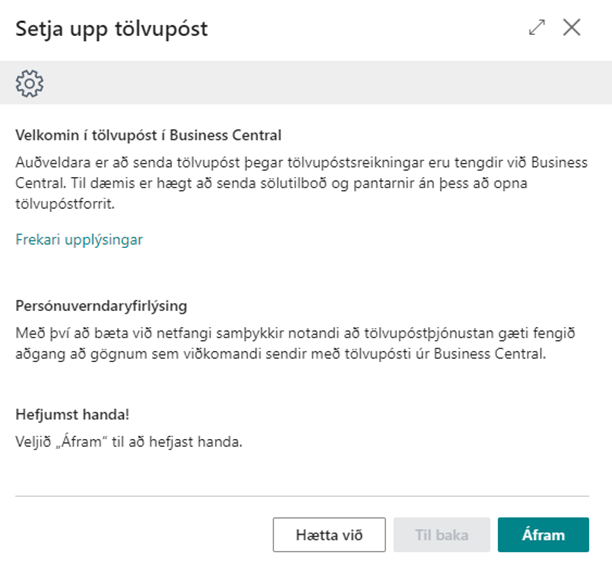Image resolution: width=612 pixels, height=575 pixels.
Task: Close the Setja upp tölvupóst dialog
Action: [x=572, y=28]
